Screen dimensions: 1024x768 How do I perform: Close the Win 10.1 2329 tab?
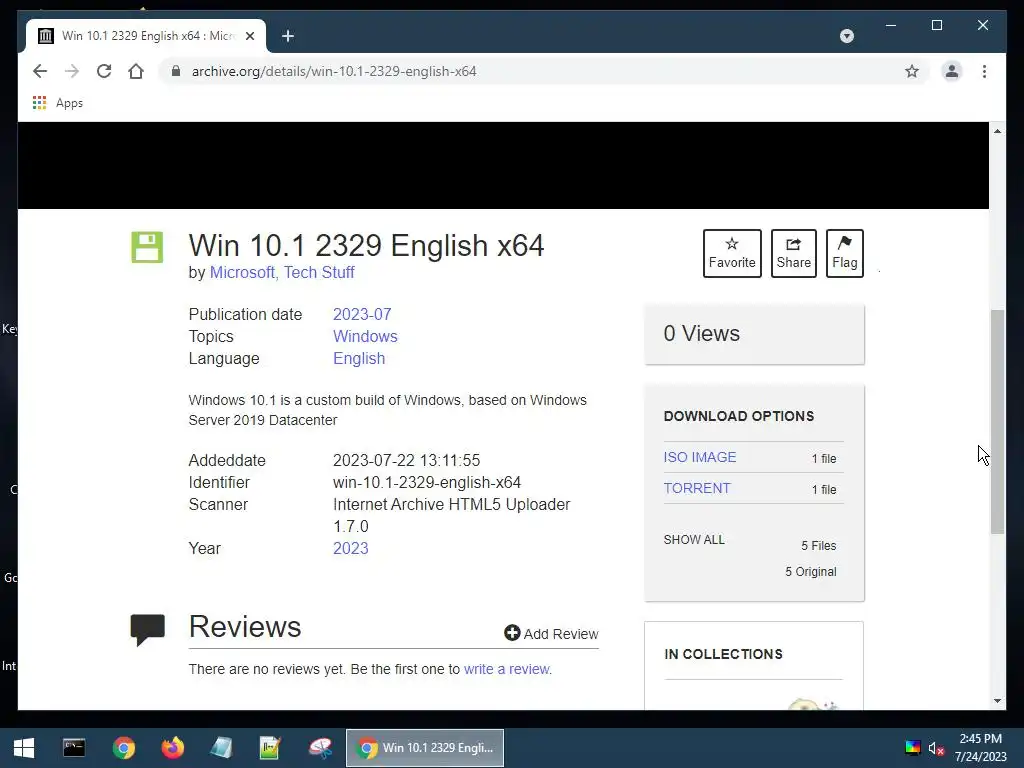click(249, 36)
